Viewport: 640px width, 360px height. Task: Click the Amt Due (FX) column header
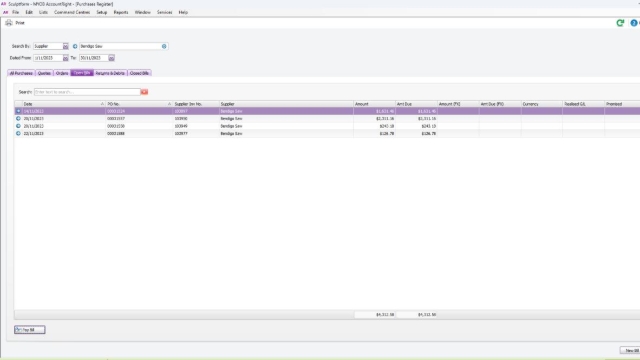pos(500,104)
